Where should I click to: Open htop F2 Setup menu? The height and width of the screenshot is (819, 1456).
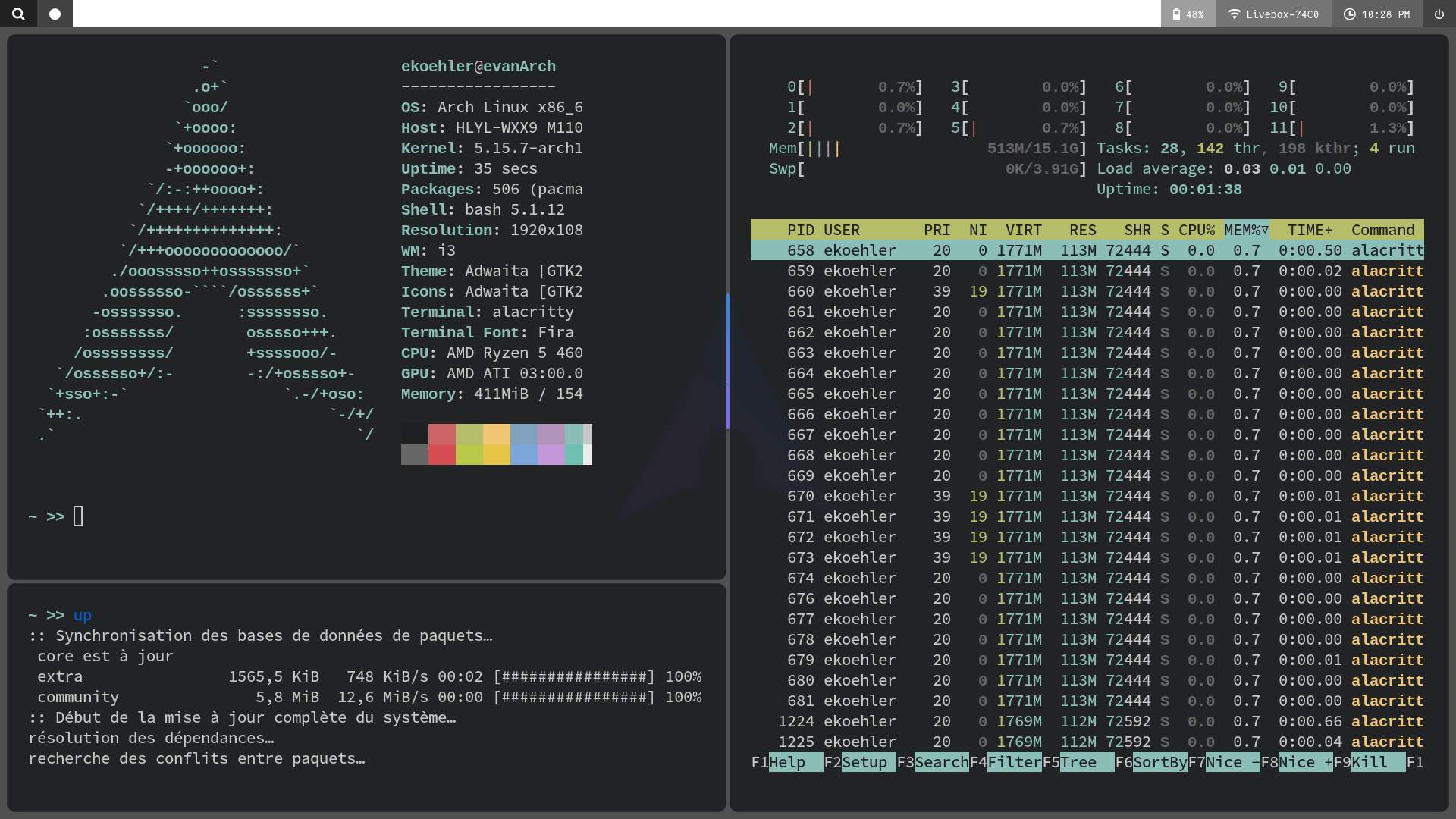pos(864,762)
